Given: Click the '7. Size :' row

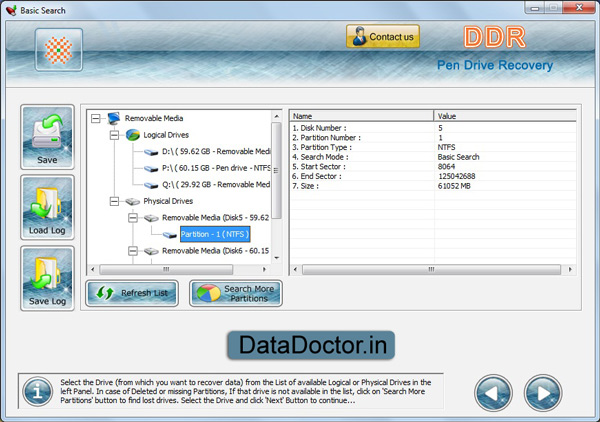Looking at the screenshot, I should pos(433,186).
